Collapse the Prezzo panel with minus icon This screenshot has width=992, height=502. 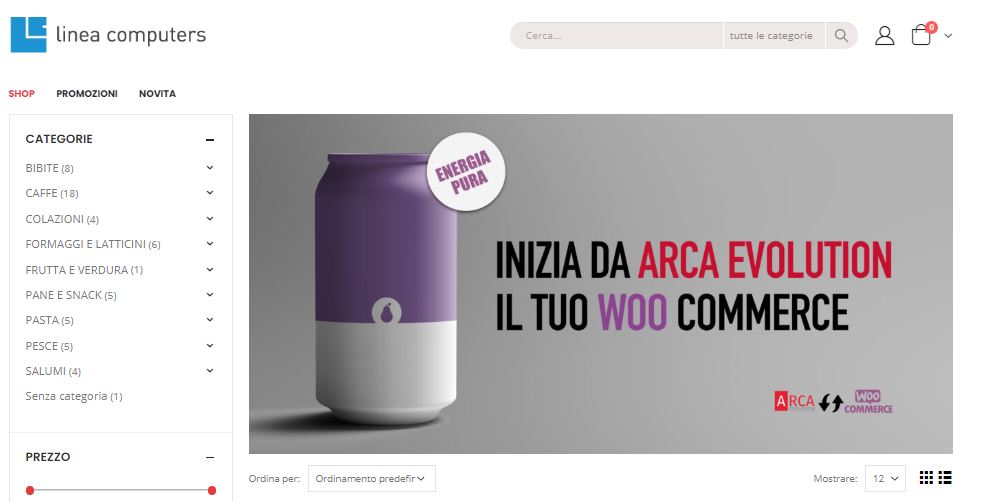coord(210,458)
